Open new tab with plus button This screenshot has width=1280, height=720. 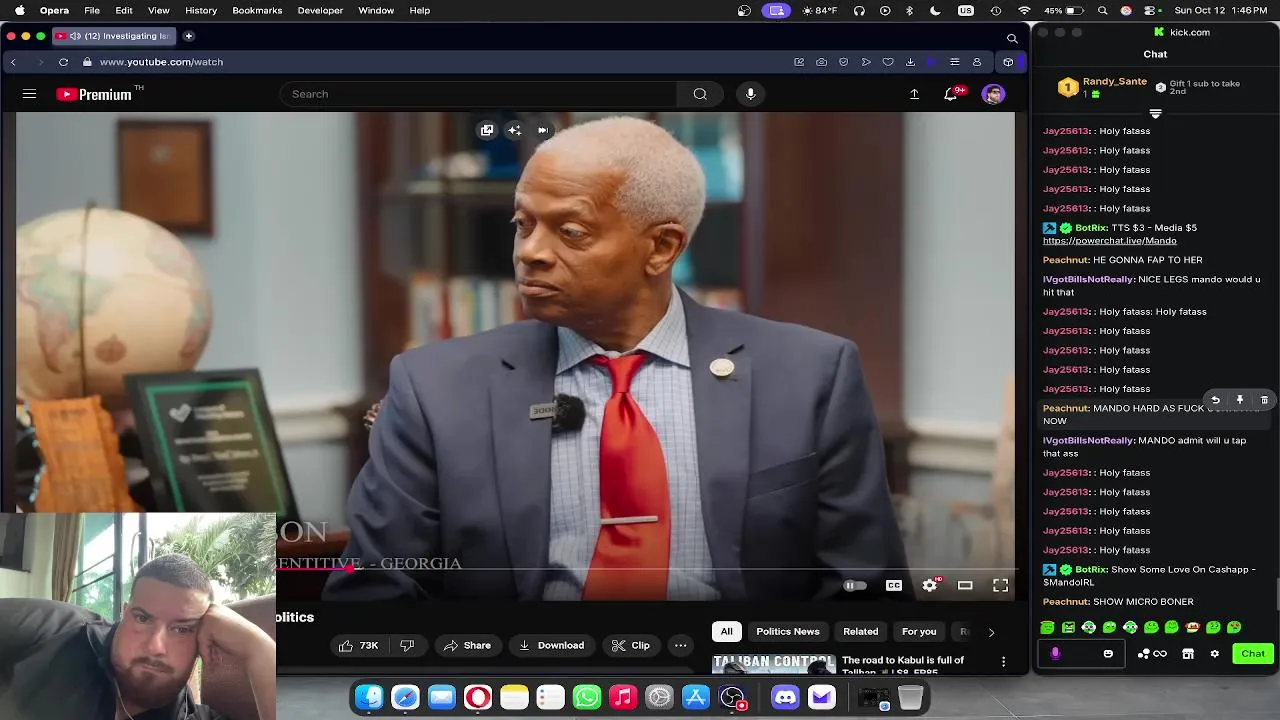(188, 36)
